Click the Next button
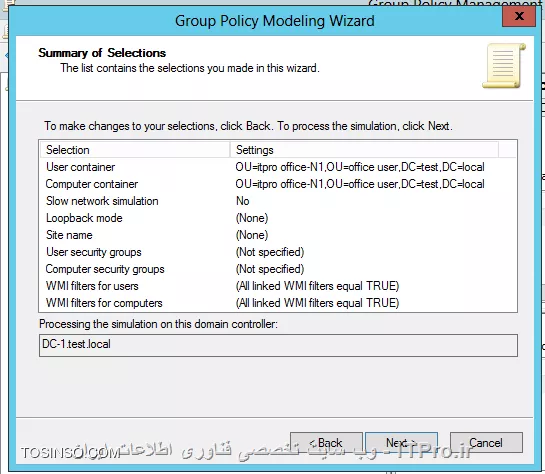The height and width of the screenshot is (474, 545). point(401,442)
